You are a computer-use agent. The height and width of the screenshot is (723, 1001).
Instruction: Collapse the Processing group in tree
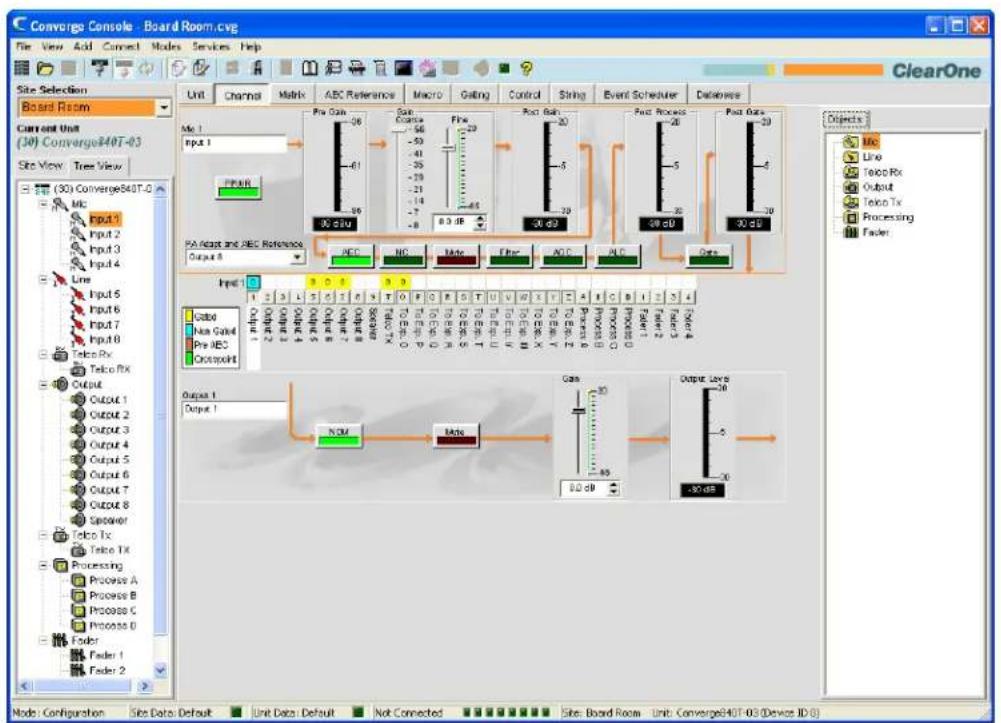(x=44, y=565)
